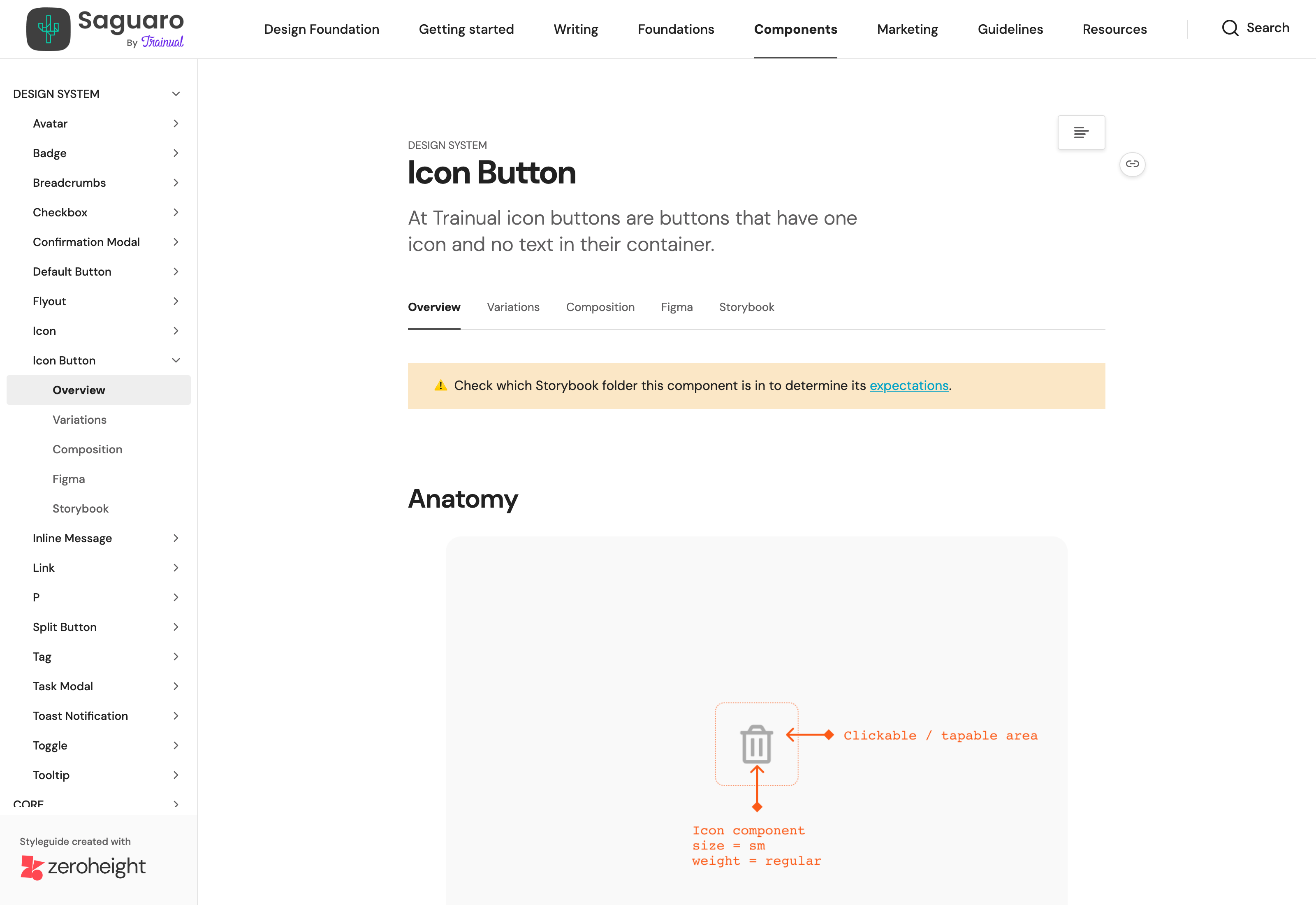
Task: Copy page link via chain icon
Action: pos(1132,165)
